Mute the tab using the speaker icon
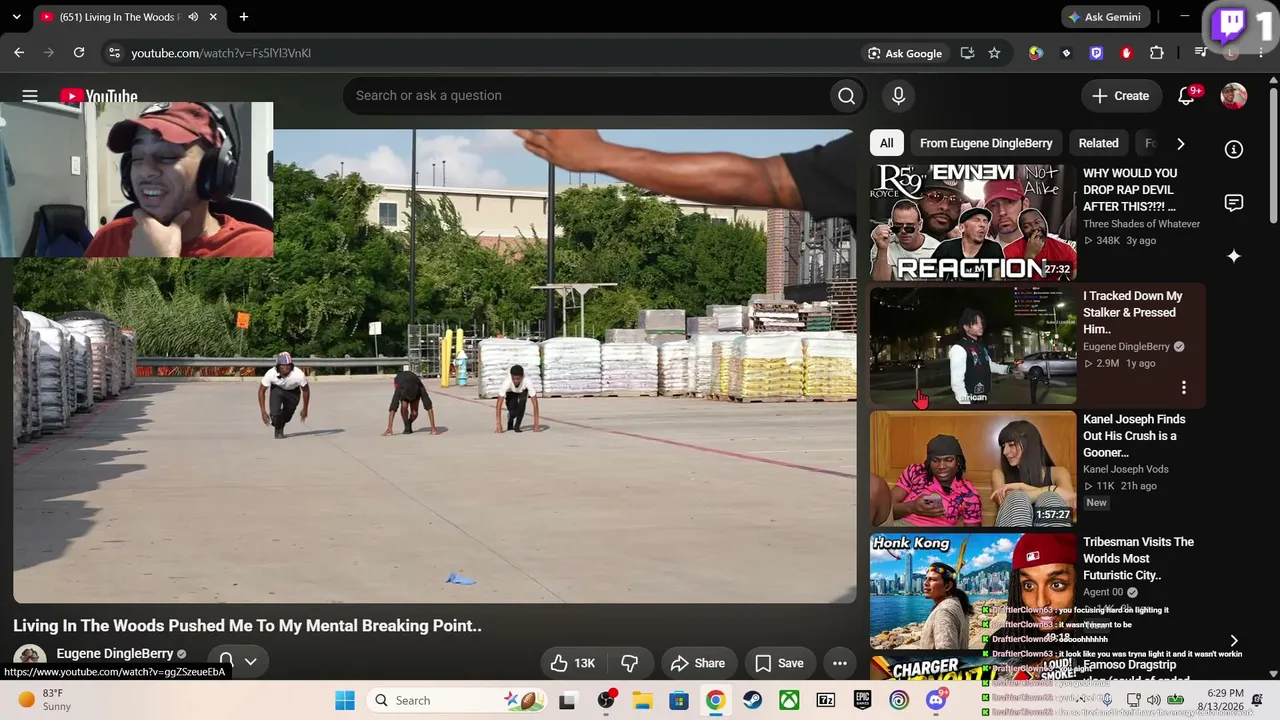The height and width of the screenshot is (720, 1280). pyautogui.click(x=193, y=17)
